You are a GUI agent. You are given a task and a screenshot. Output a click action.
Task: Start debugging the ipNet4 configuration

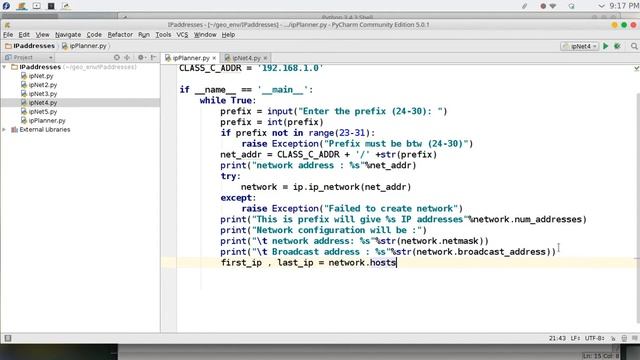pos(618,46)
